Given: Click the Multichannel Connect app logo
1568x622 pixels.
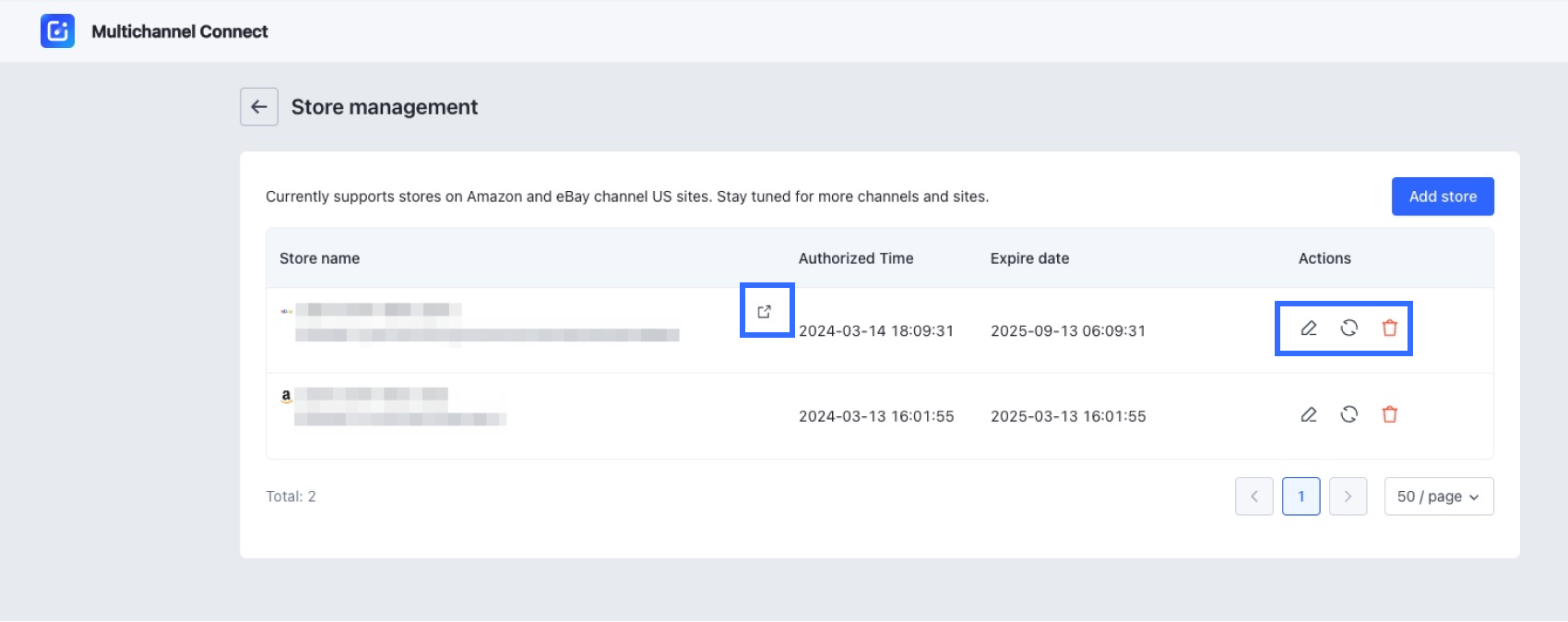Looking at the screenshot, I should click(x=57, y=31).
